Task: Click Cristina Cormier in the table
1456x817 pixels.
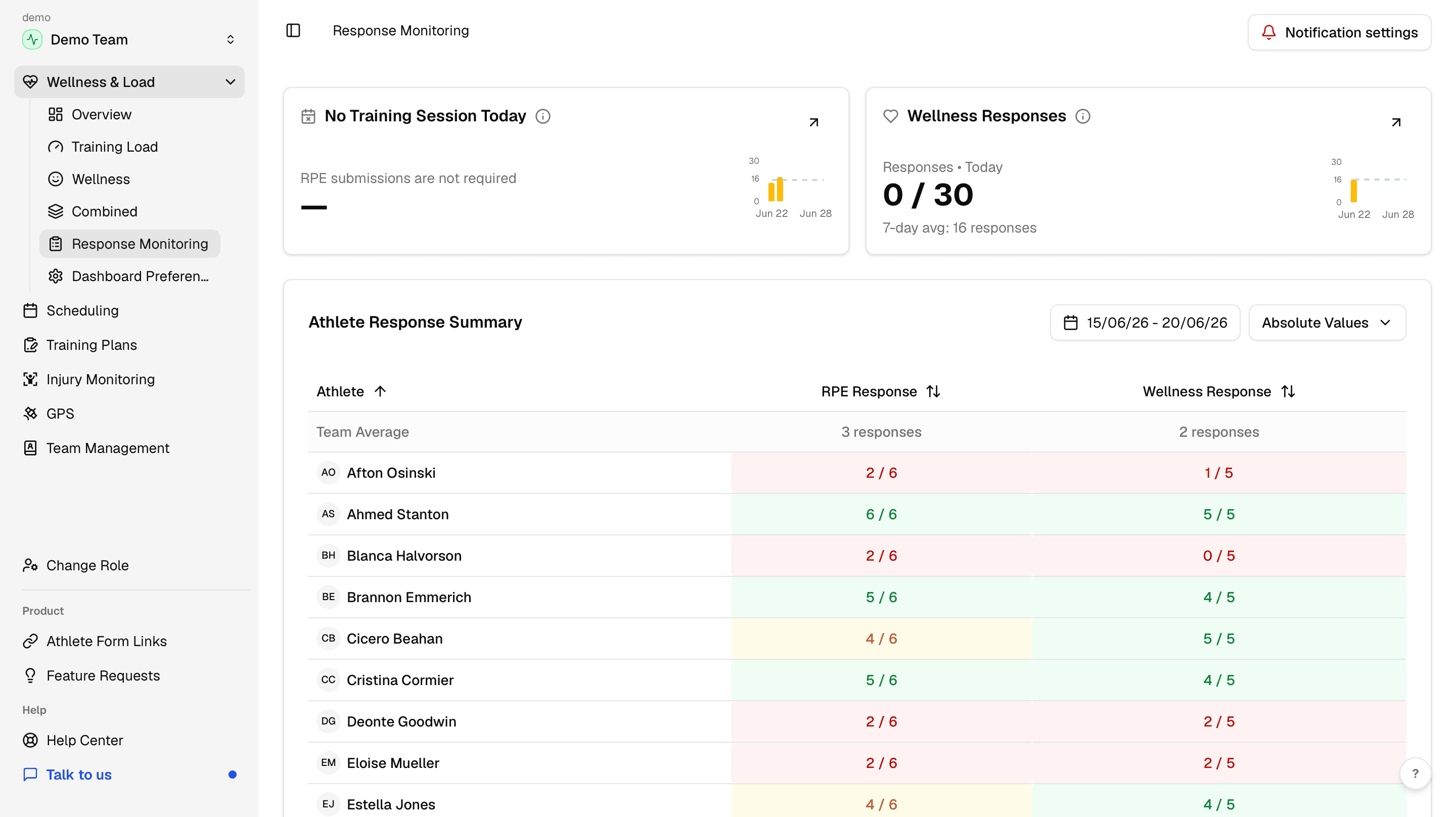Action: click(x=399, y=680)
